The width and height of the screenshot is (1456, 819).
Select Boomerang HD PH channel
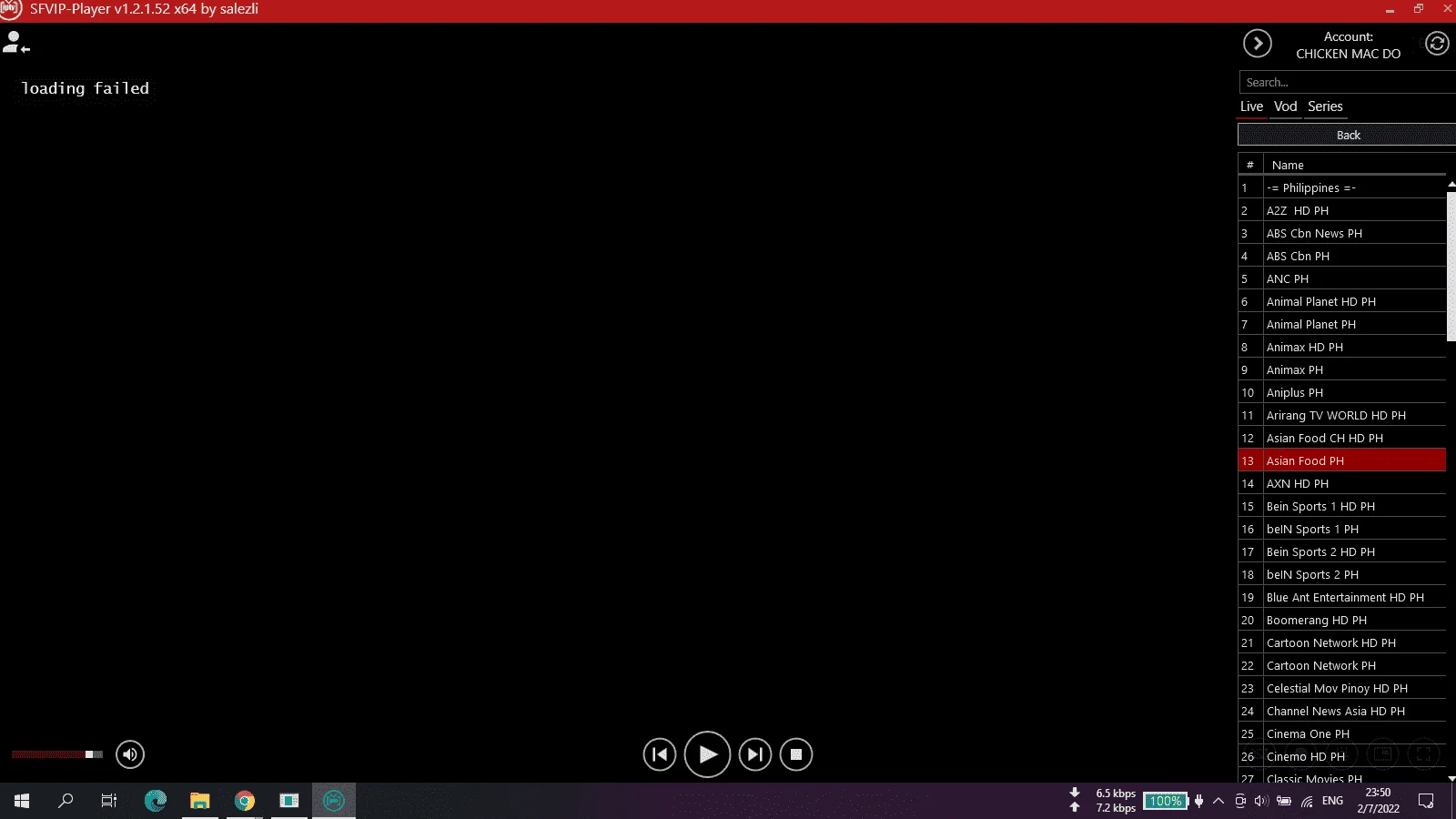coord(1342,620)
